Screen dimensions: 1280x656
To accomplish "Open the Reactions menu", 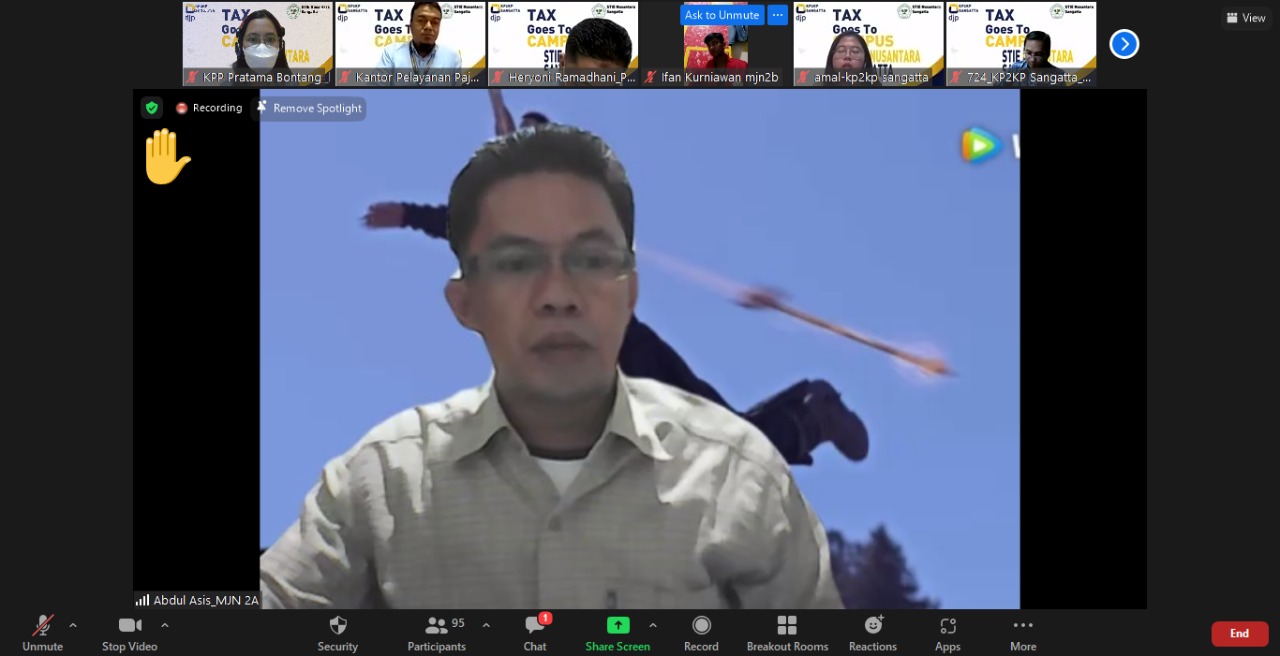I will coord(873,626).
